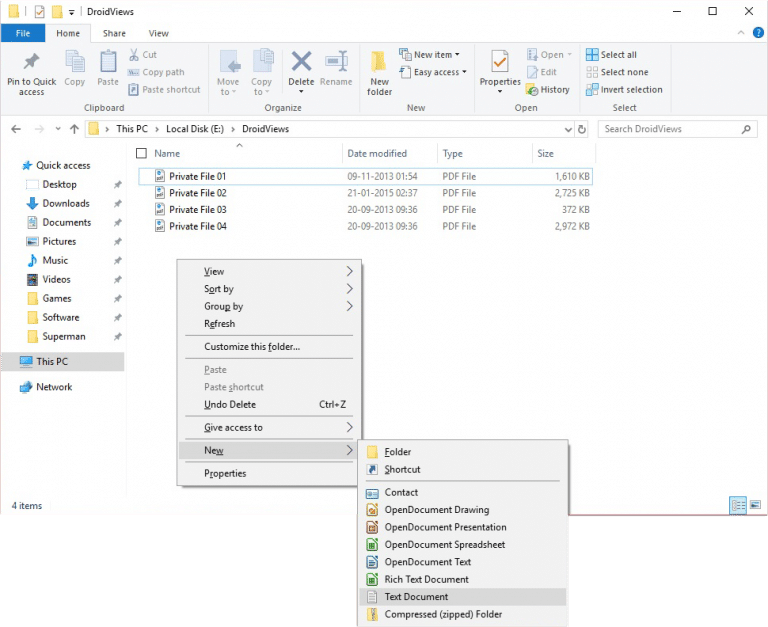Click This PC in the breadcrumb
Screen dimensions: 768x627
132,129
